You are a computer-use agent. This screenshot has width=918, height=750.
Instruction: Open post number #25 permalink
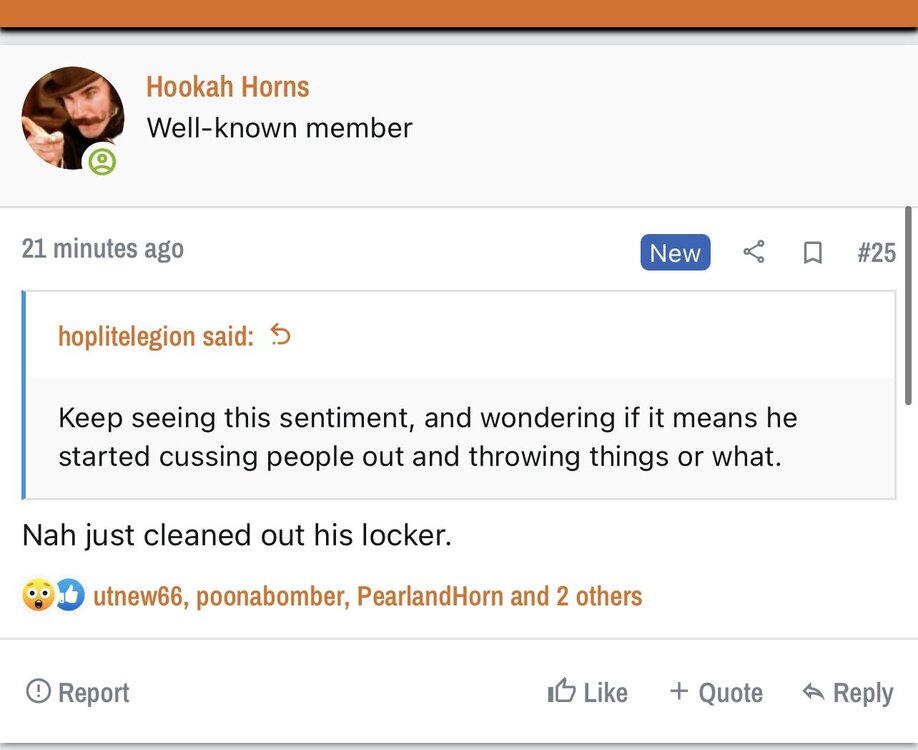click(876, 252)
